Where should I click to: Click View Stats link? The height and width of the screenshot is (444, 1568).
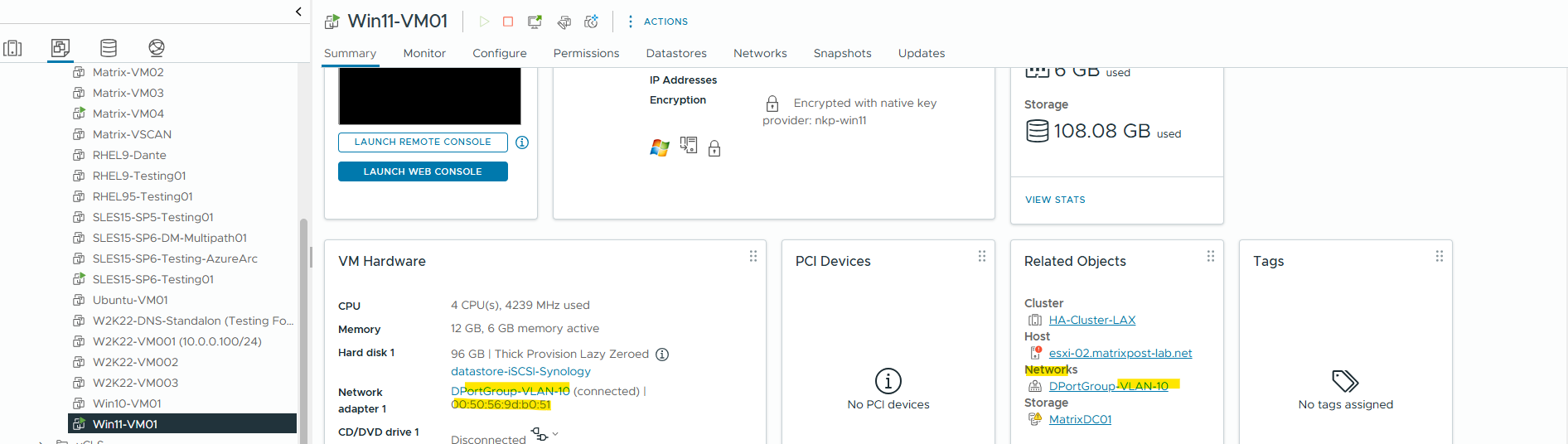[1055, 200]
